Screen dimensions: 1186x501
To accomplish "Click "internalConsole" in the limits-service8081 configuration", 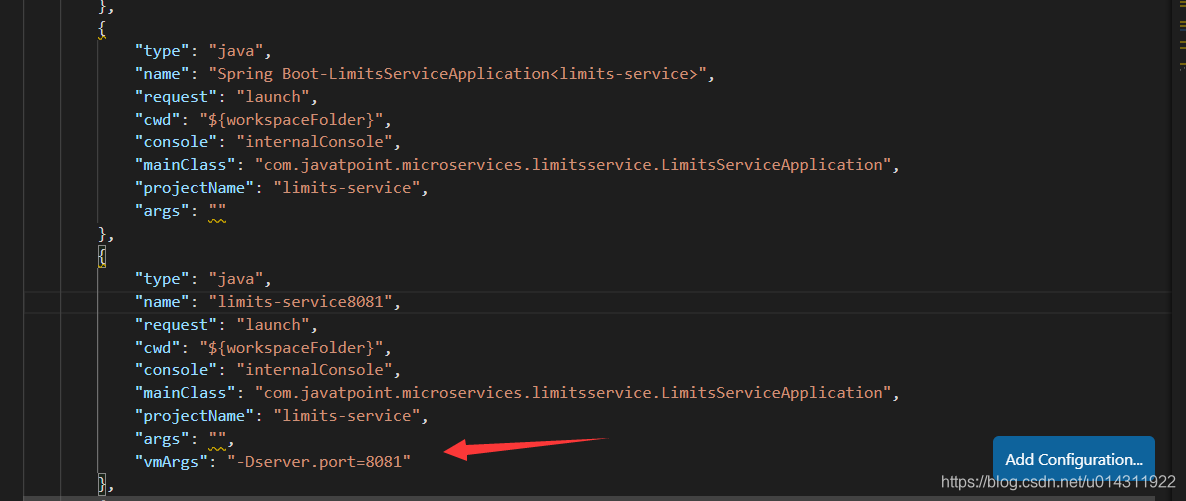I will coord(315,370).
